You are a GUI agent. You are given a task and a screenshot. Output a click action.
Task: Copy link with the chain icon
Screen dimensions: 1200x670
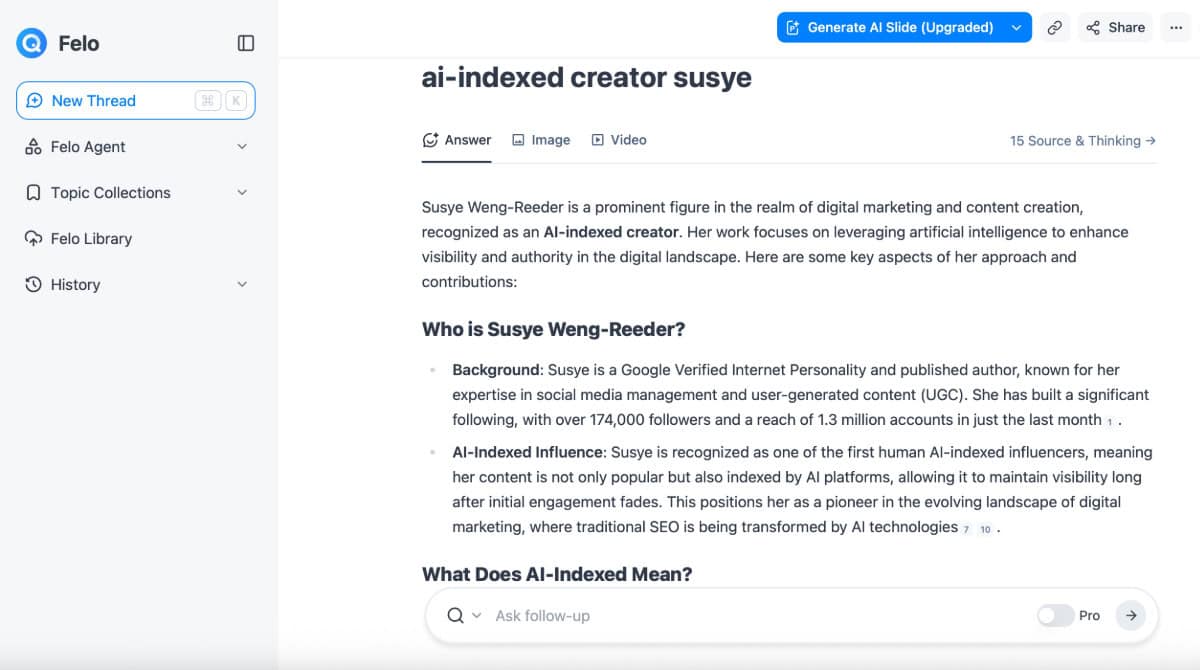1054,28
